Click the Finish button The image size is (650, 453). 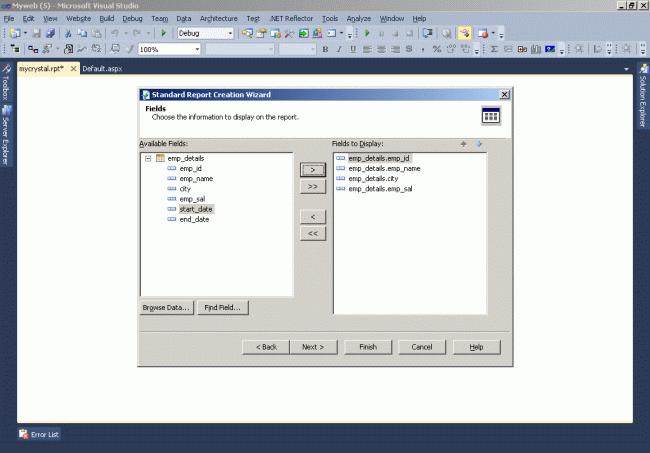368,347
